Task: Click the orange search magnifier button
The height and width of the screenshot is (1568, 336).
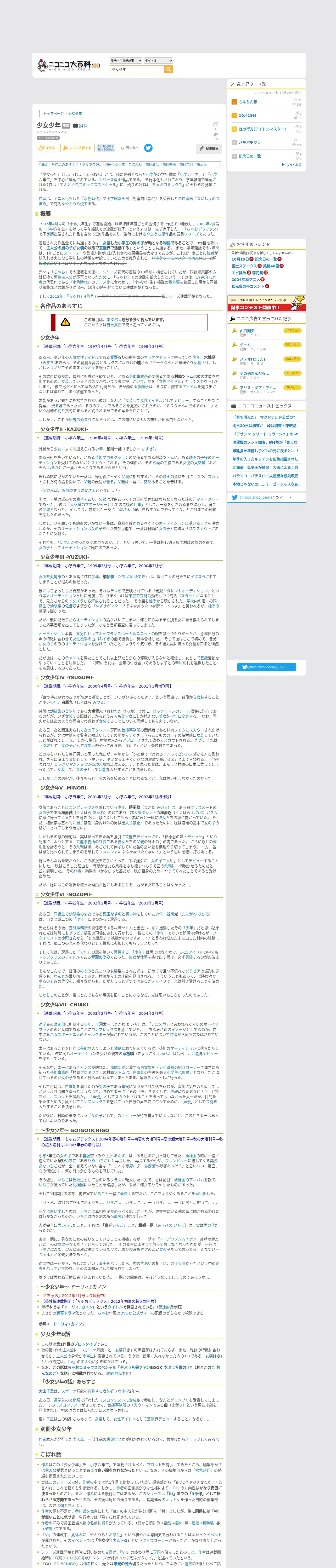Action: 169,70
